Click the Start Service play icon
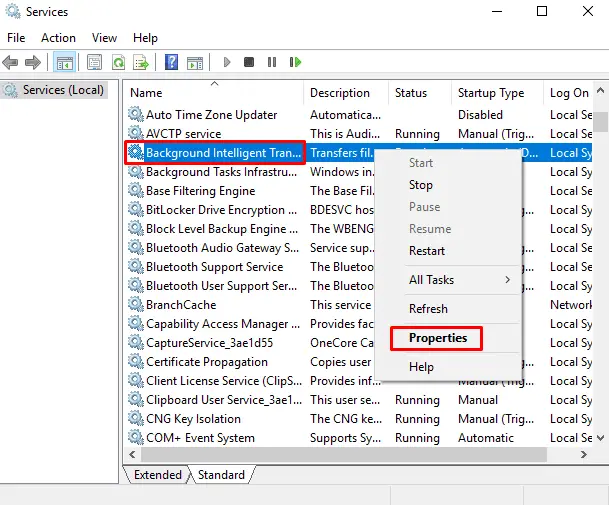The height and width of the screenshot is (505, 609). tap(227, 62)
